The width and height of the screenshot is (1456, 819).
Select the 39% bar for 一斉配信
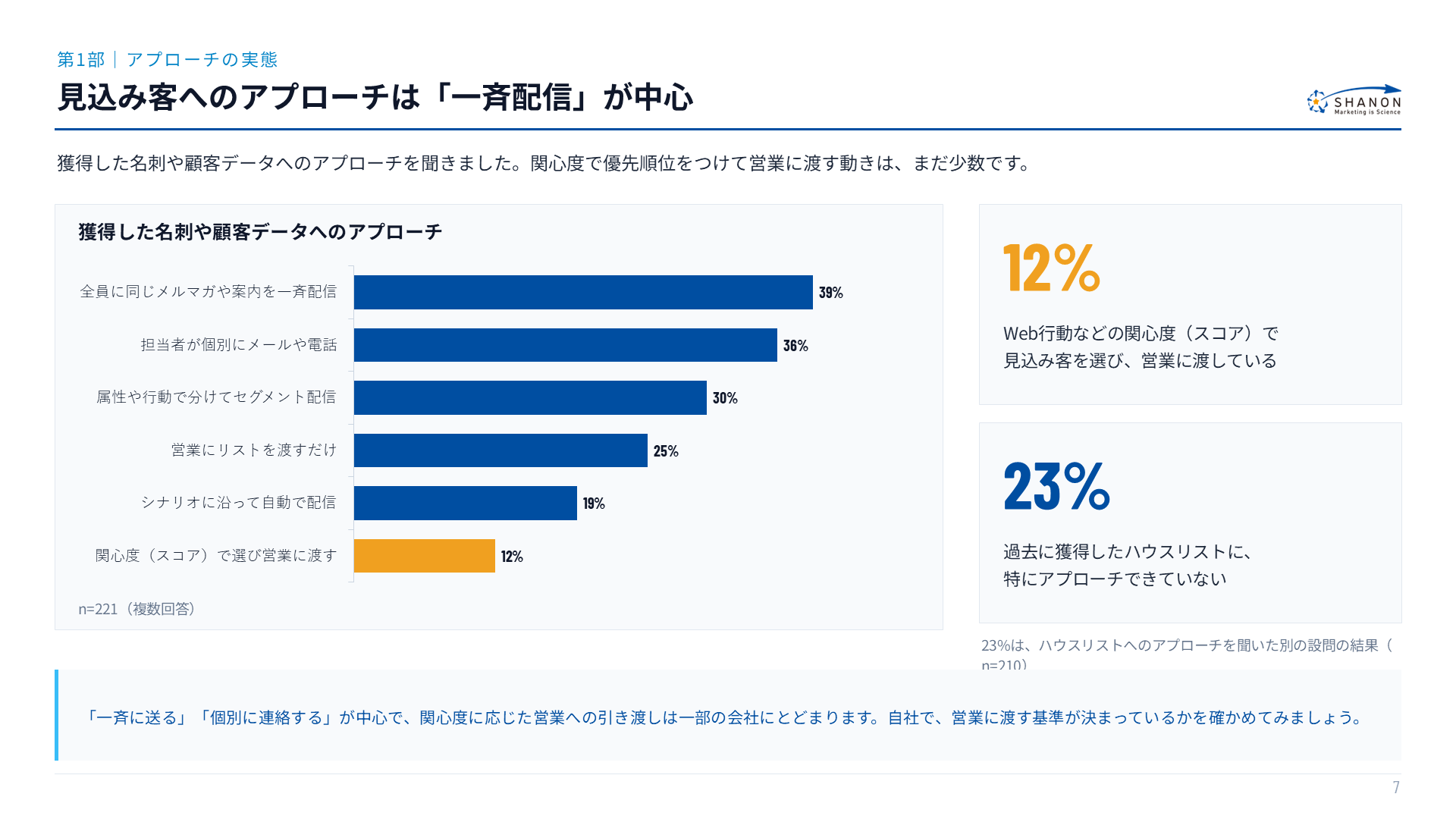583,292
